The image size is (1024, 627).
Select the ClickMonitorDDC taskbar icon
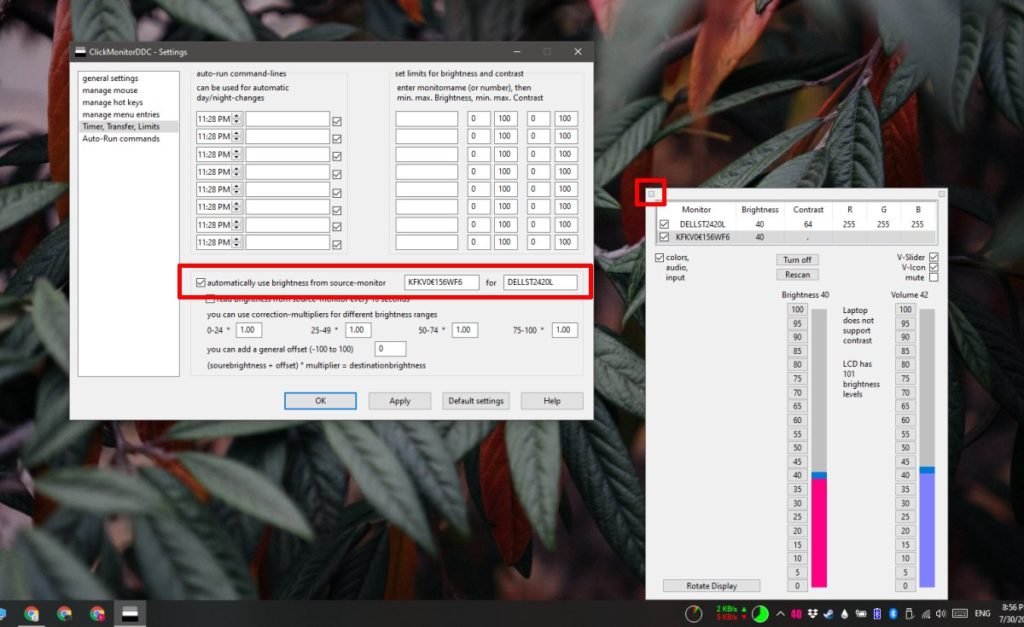point(128,613)
